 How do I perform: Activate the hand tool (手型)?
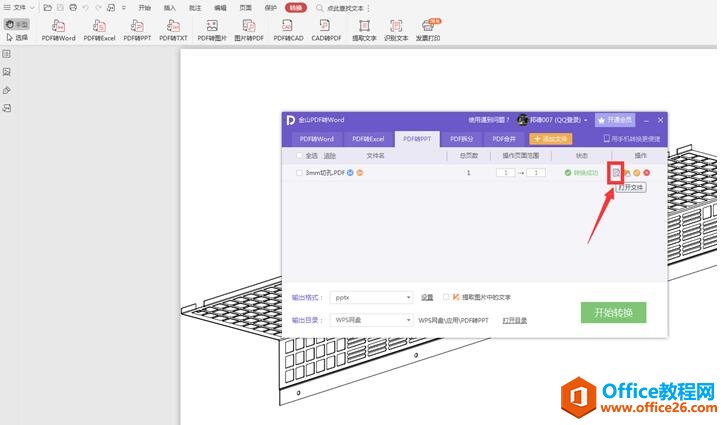click(17, 24)
